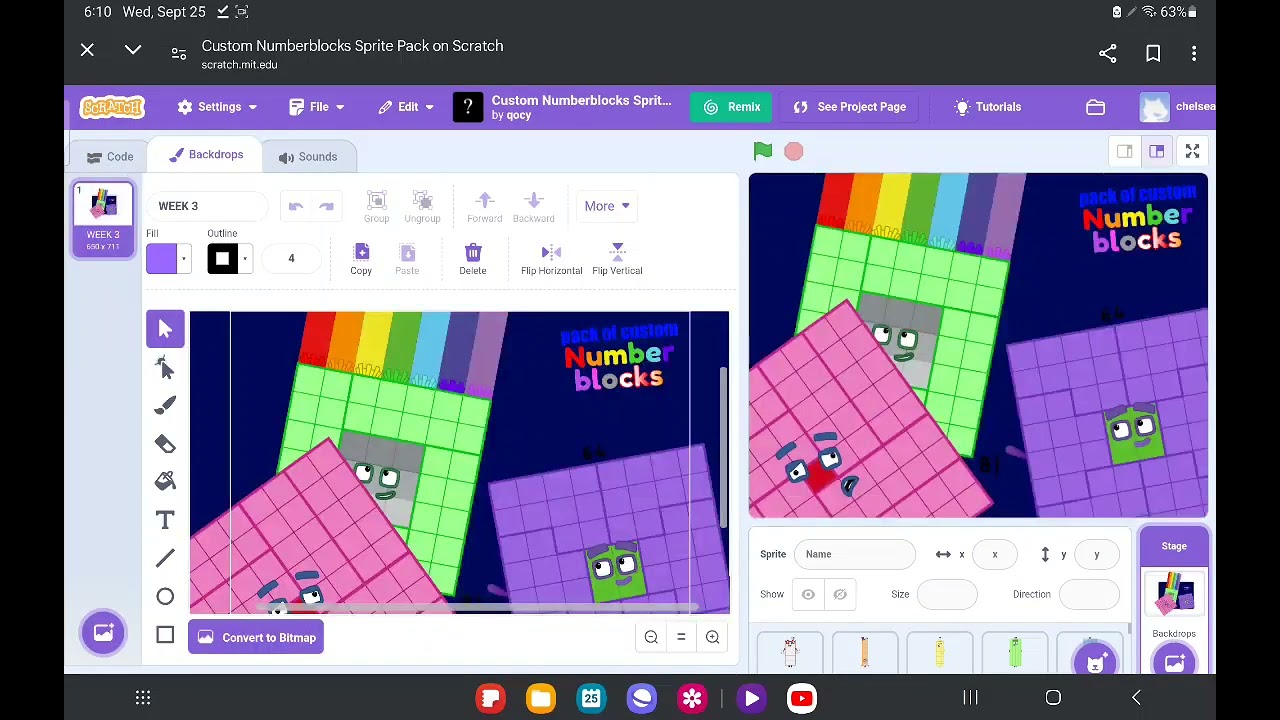The image size is (1280, 720).
Task: Show the sprite with eye icon
Action: pos(808,594)
